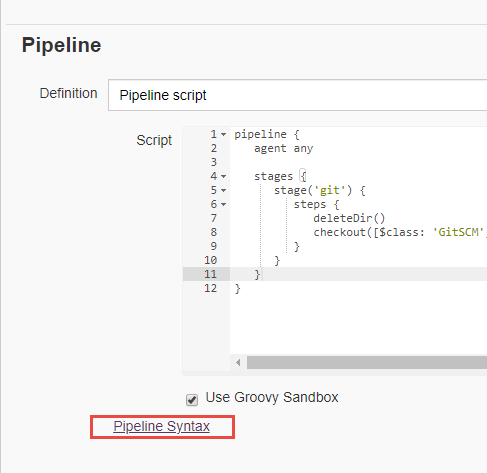Click the left scroll arrow of the script editor
487x473 pixels.
(x=238, y=363)
